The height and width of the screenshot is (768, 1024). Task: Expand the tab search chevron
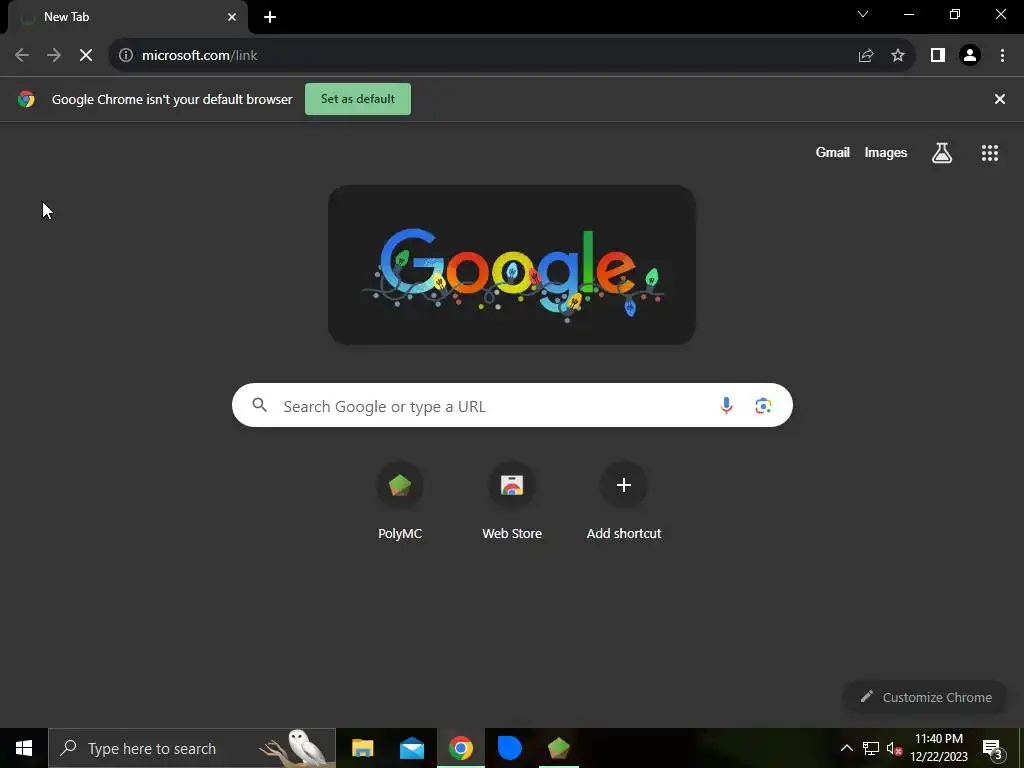[x=863, y=14]
